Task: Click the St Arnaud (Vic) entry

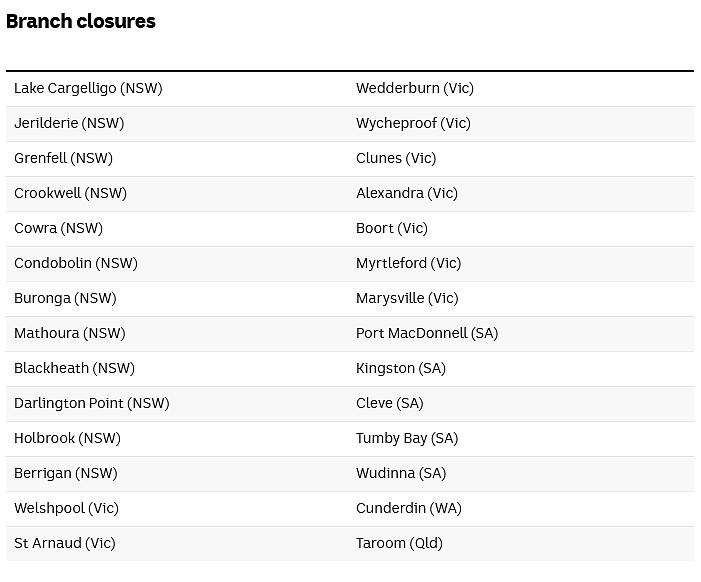Action: click(65, 543)
